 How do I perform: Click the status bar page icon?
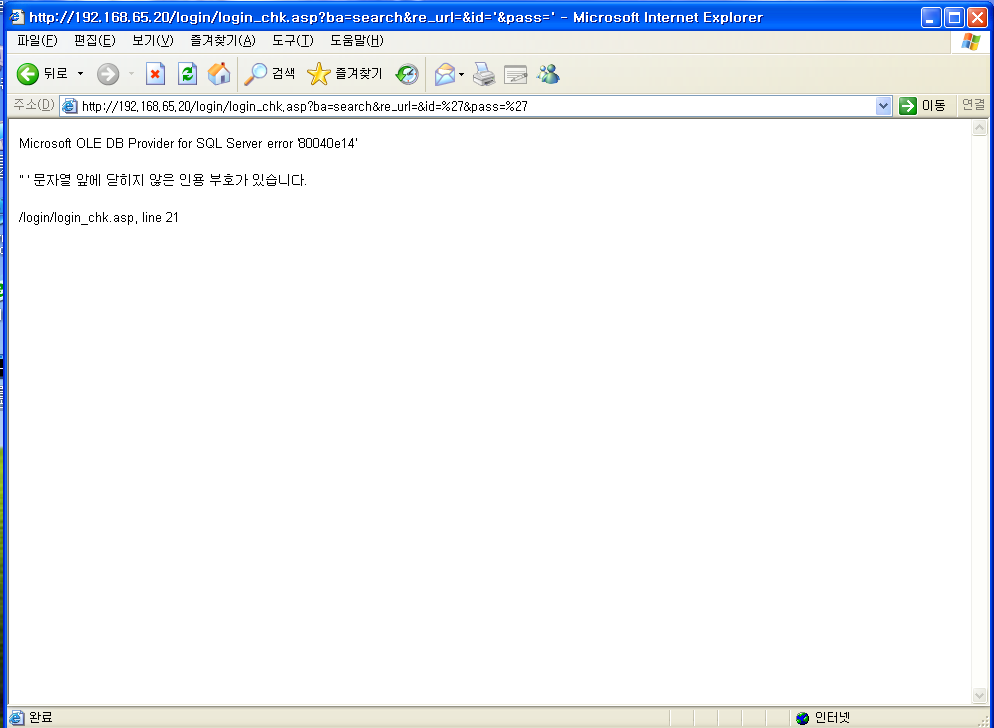coord(16,718)
